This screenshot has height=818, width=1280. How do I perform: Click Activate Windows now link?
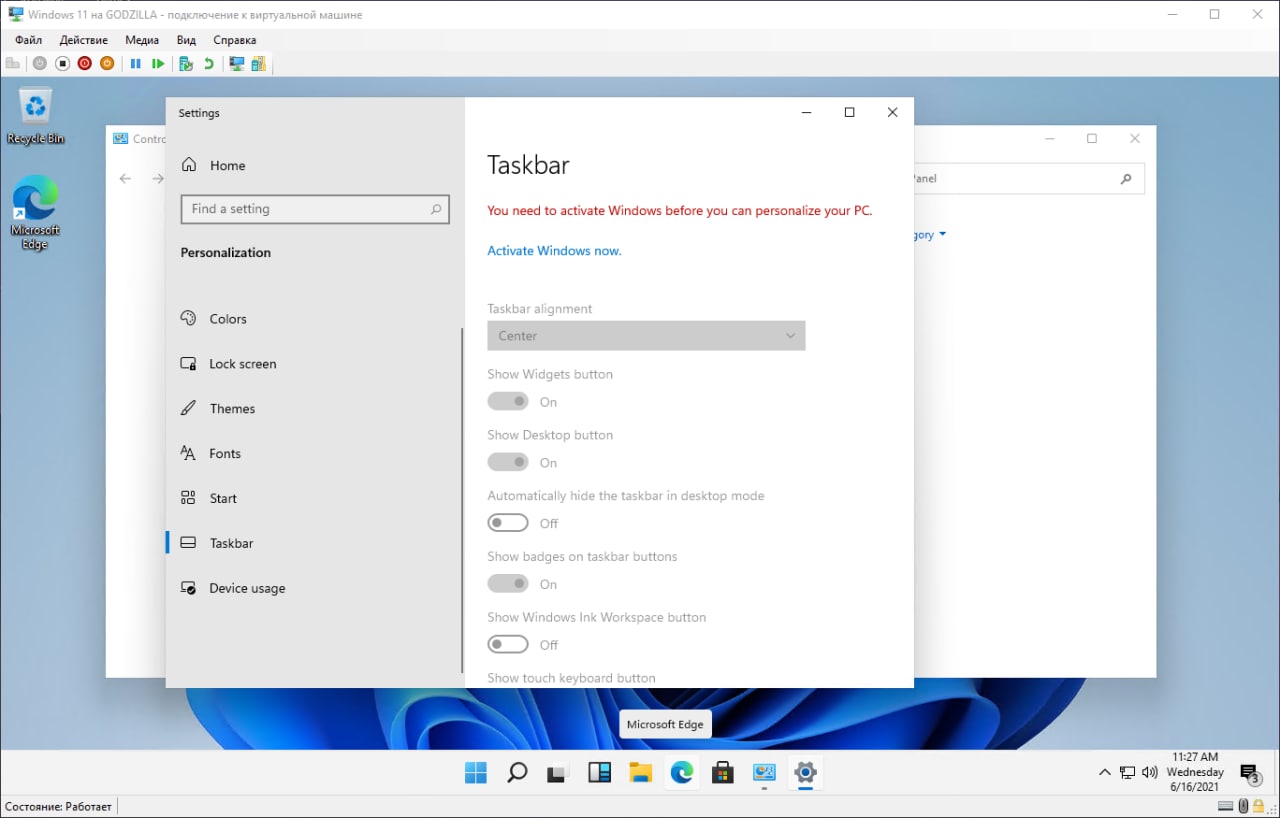[554, 251]
